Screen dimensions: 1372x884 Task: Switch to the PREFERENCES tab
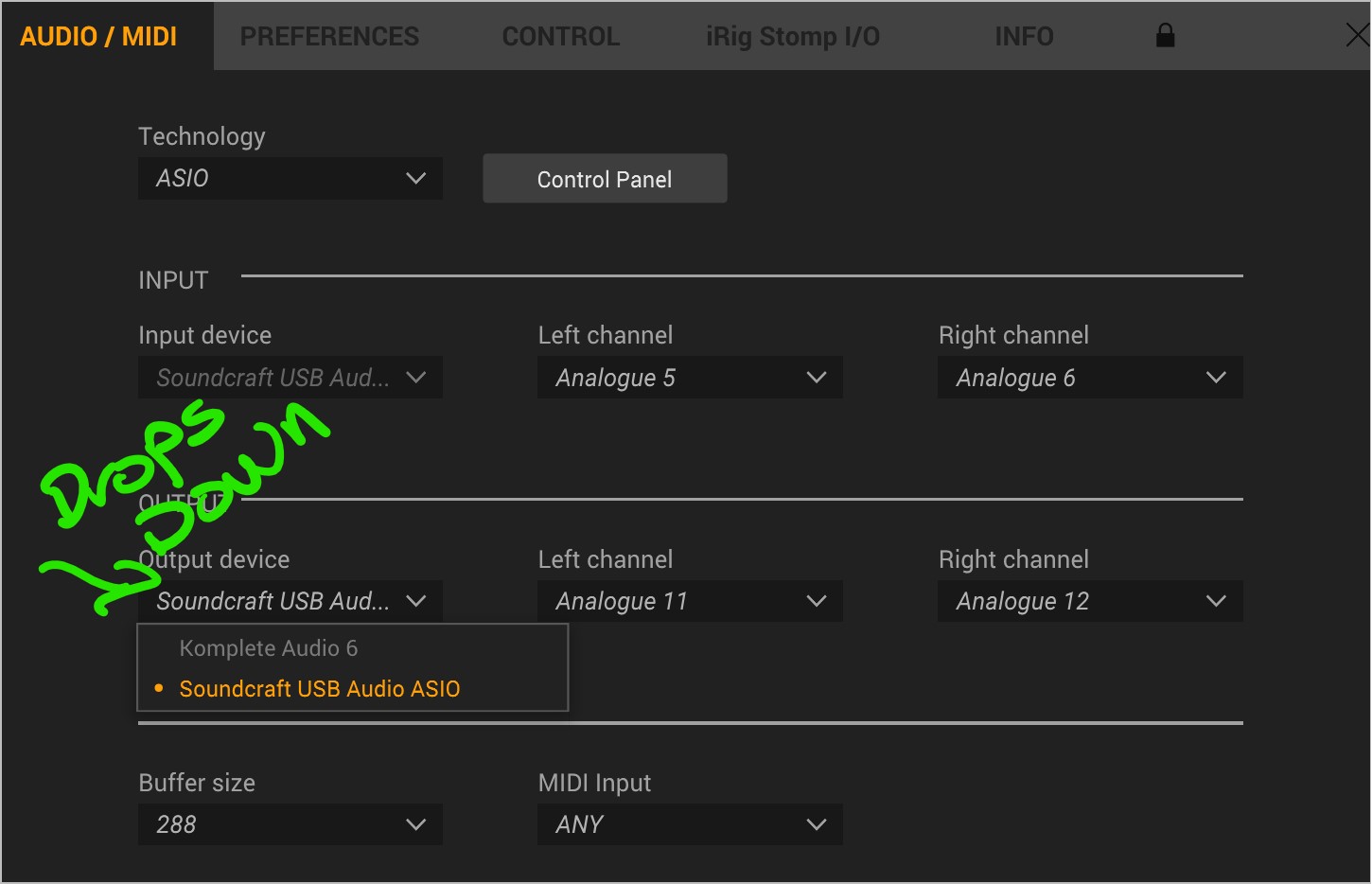click(329, 36)
